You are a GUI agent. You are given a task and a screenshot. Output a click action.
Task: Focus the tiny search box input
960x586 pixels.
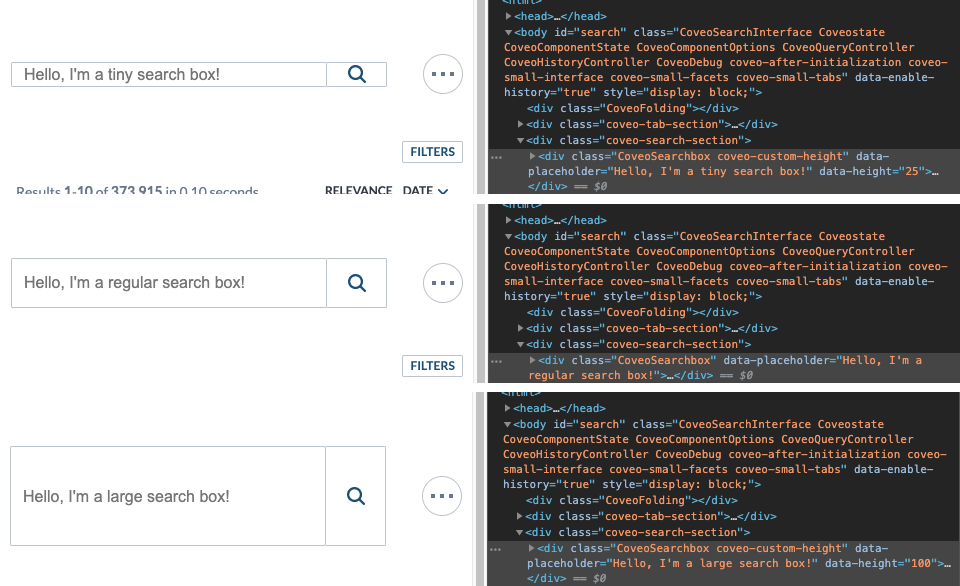coord(169,74)
